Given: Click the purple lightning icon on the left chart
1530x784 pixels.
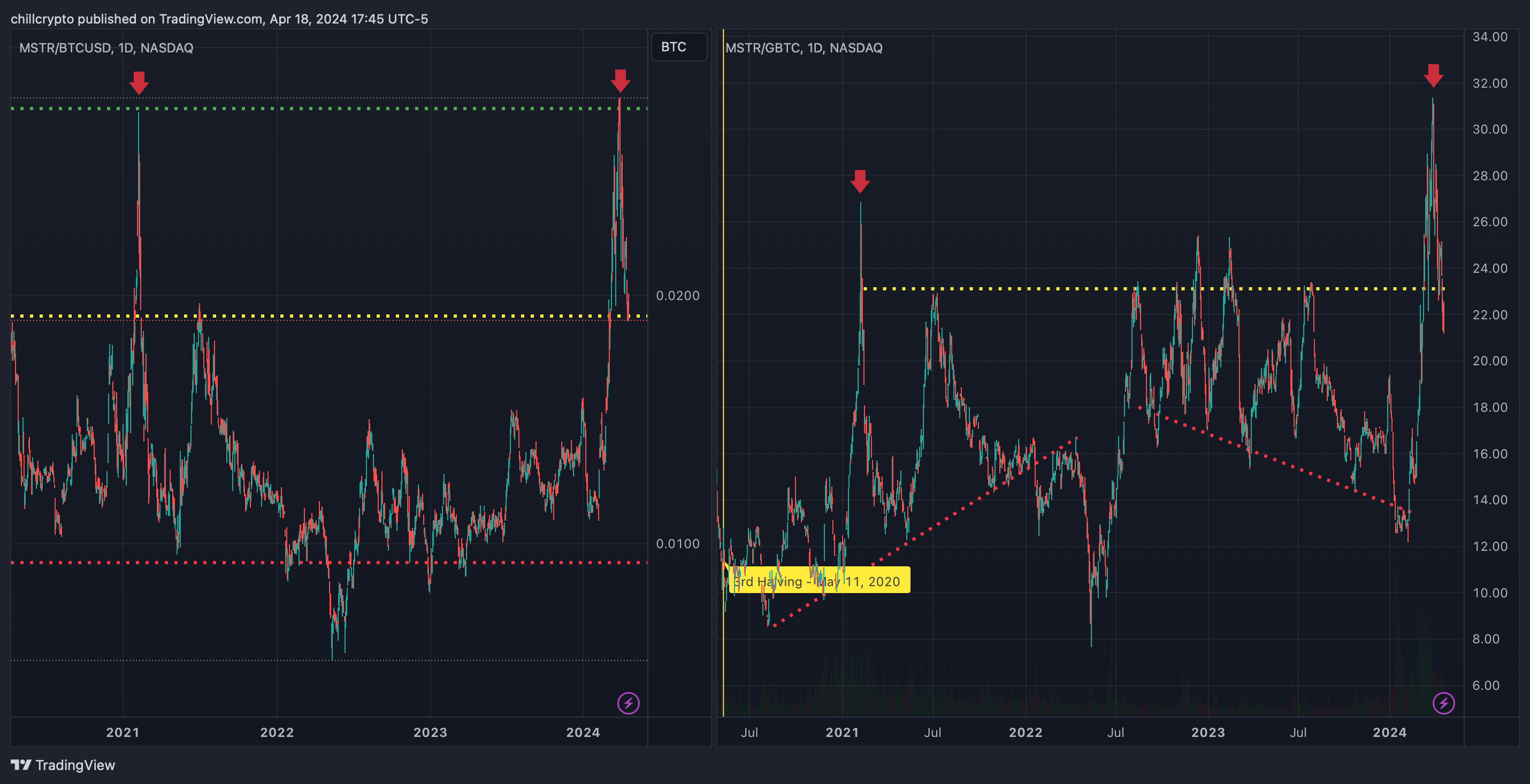Looking at the screenshot, I should coord(629,703).
